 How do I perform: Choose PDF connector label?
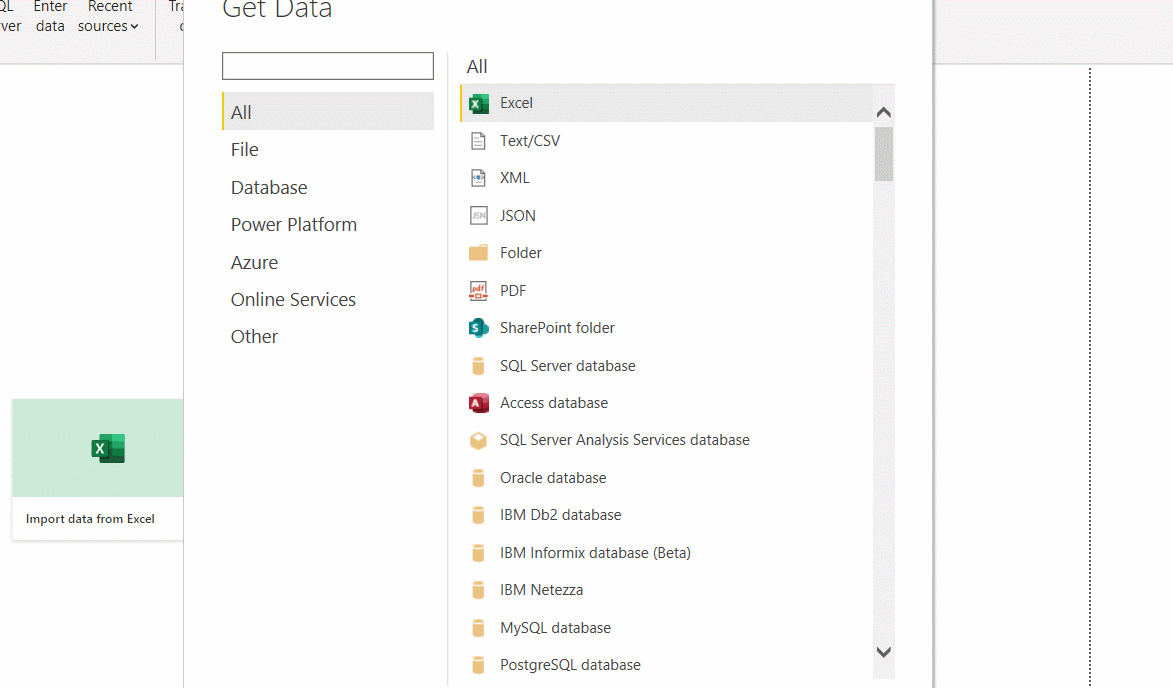tap(513, 290)
